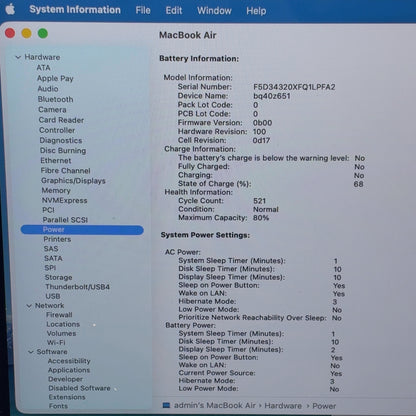Click Hardware in the bottom path bar
The height and width of the screenshot is (416, 416).
pyautogui.click(x=283, y=406)
